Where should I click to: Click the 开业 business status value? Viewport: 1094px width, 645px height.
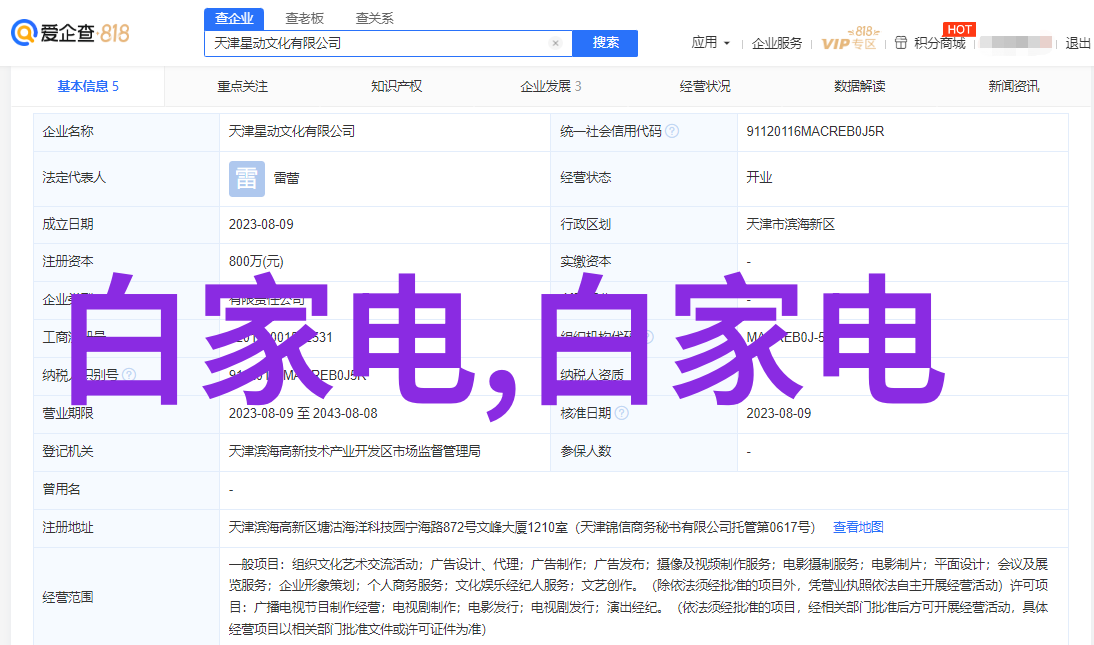pos(759,177)
